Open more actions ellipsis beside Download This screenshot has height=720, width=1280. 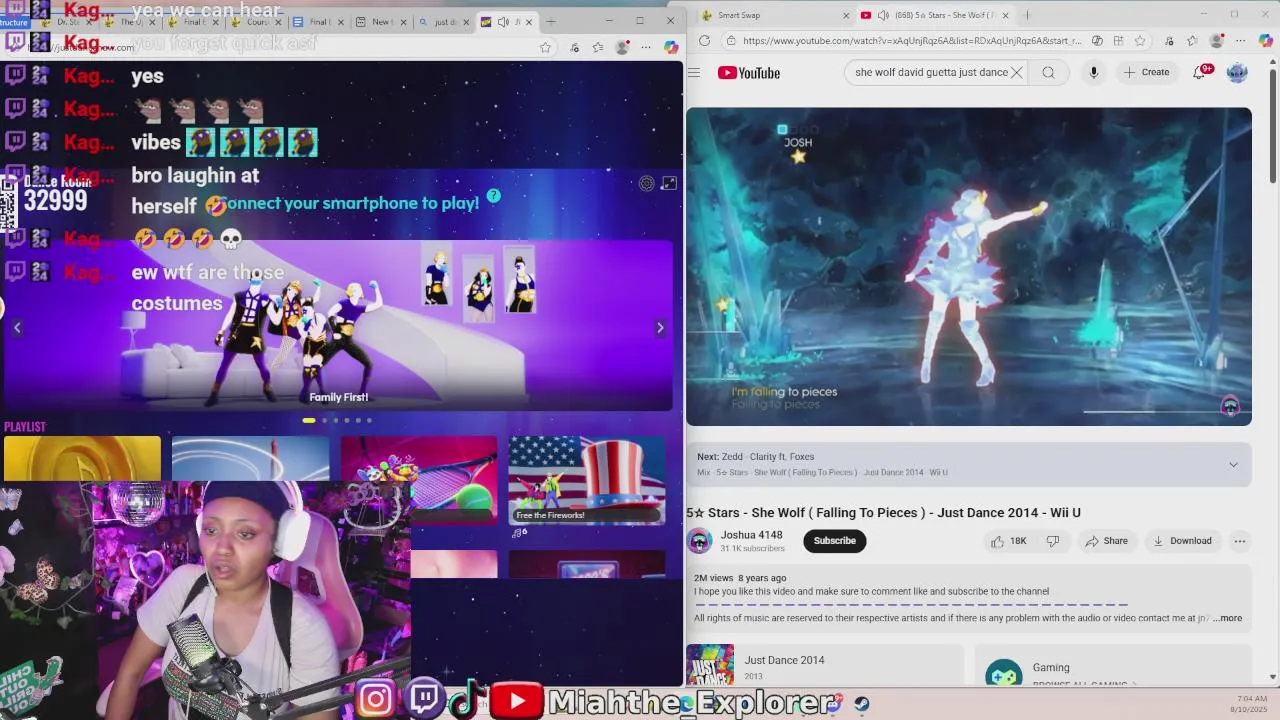click(x=1239, y=541)
